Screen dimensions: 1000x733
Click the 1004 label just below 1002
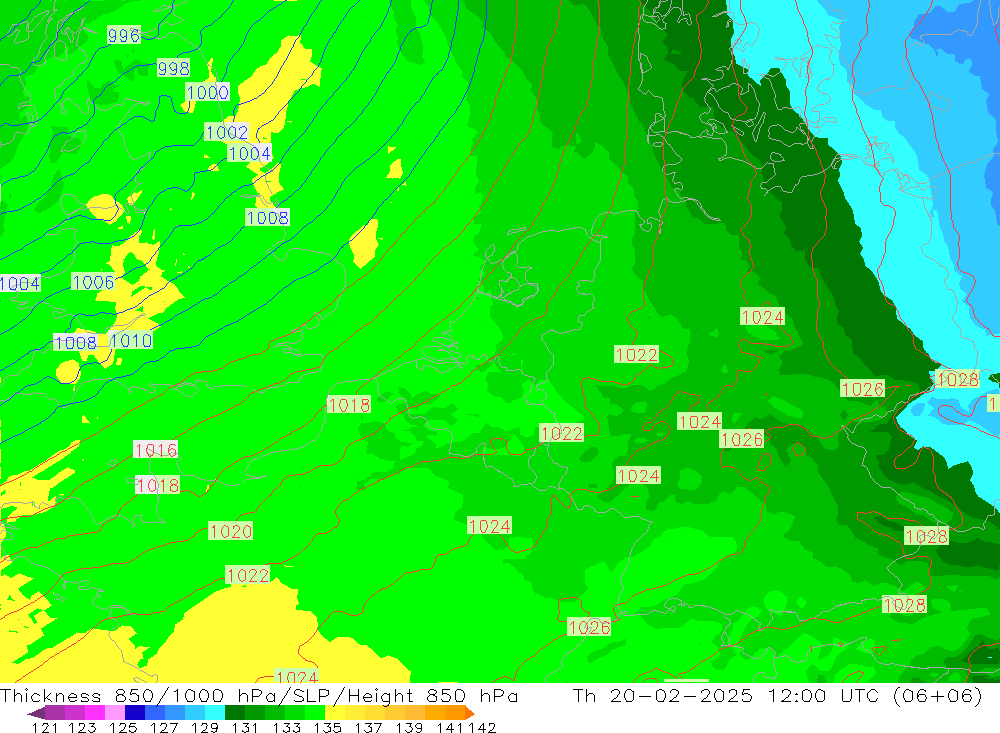coord(249,153)
